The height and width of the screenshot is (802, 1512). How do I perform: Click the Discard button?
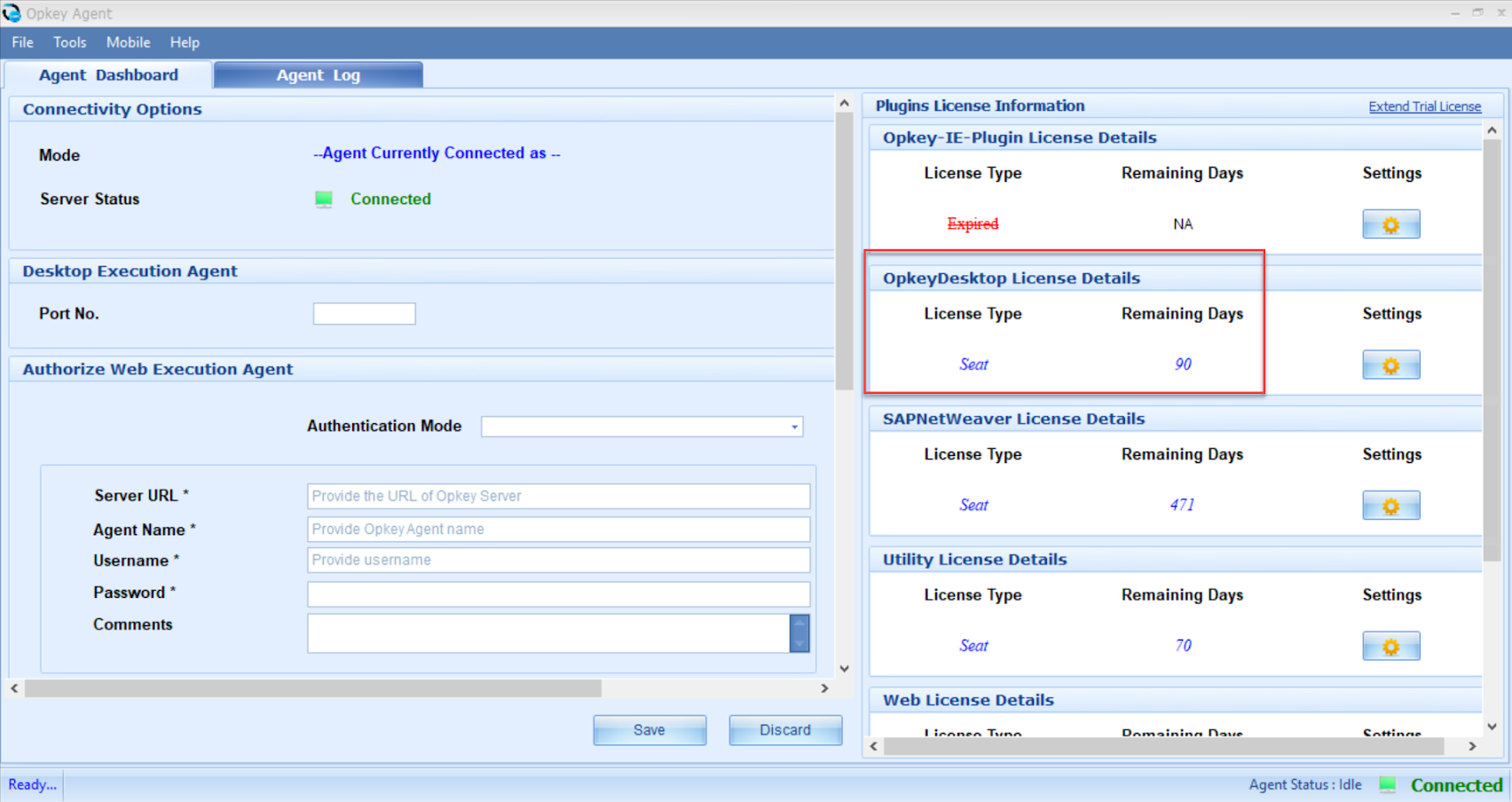pyautogui.click(x=785, y=730)
